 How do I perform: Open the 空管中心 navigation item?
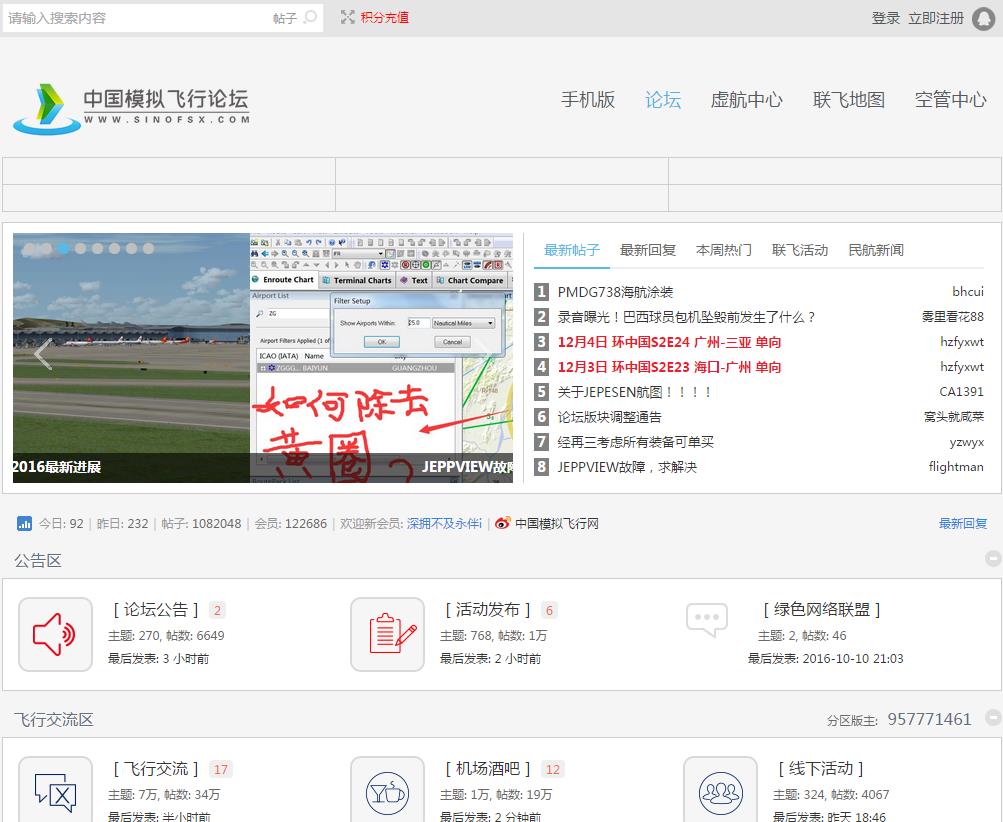pyautogui.click(x=951, y=100)
